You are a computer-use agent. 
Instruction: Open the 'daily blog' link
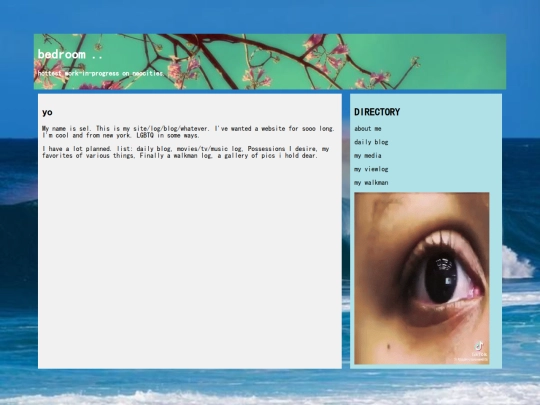[x=371, y=142]
